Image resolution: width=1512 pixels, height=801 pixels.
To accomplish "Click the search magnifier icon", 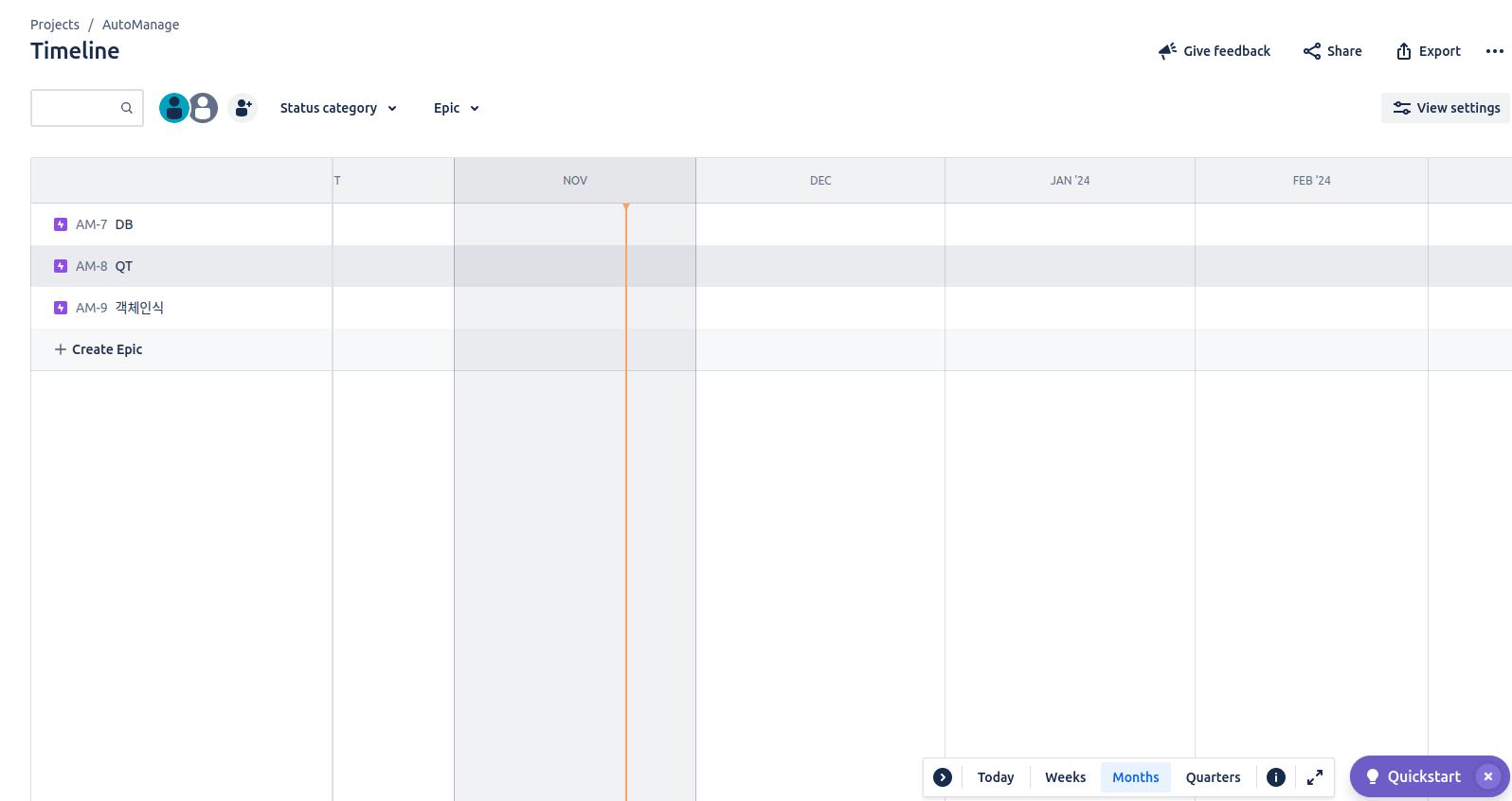I will pyautogui.click(x=127, y=108).
